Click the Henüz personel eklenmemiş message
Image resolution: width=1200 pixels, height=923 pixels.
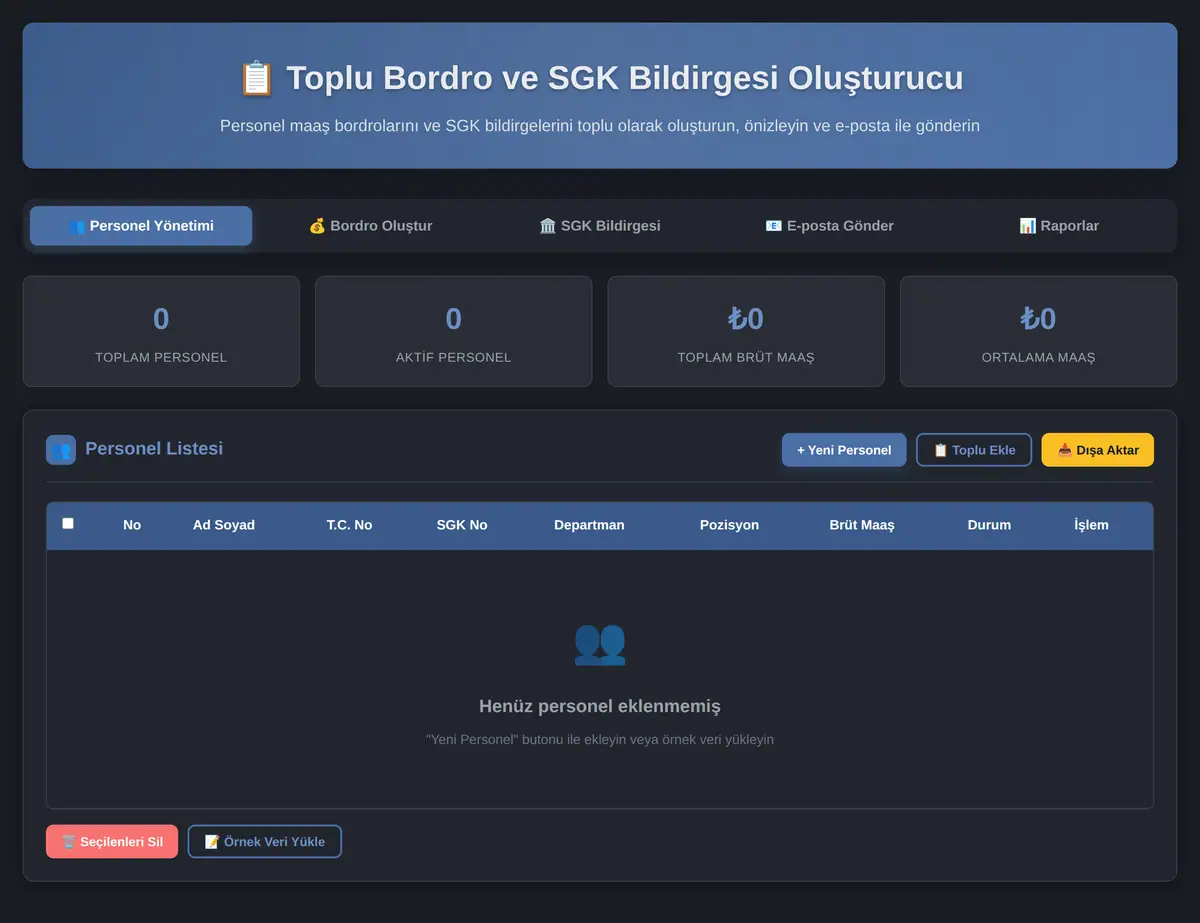(600, 706)
